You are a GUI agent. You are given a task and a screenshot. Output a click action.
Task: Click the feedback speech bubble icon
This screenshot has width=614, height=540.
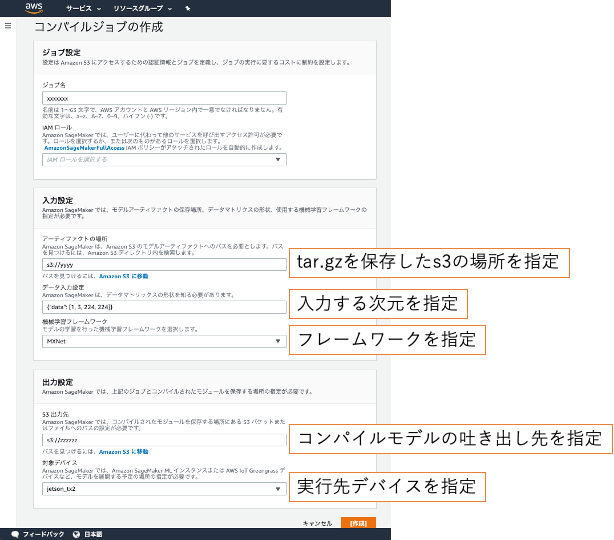click(15, 534)
